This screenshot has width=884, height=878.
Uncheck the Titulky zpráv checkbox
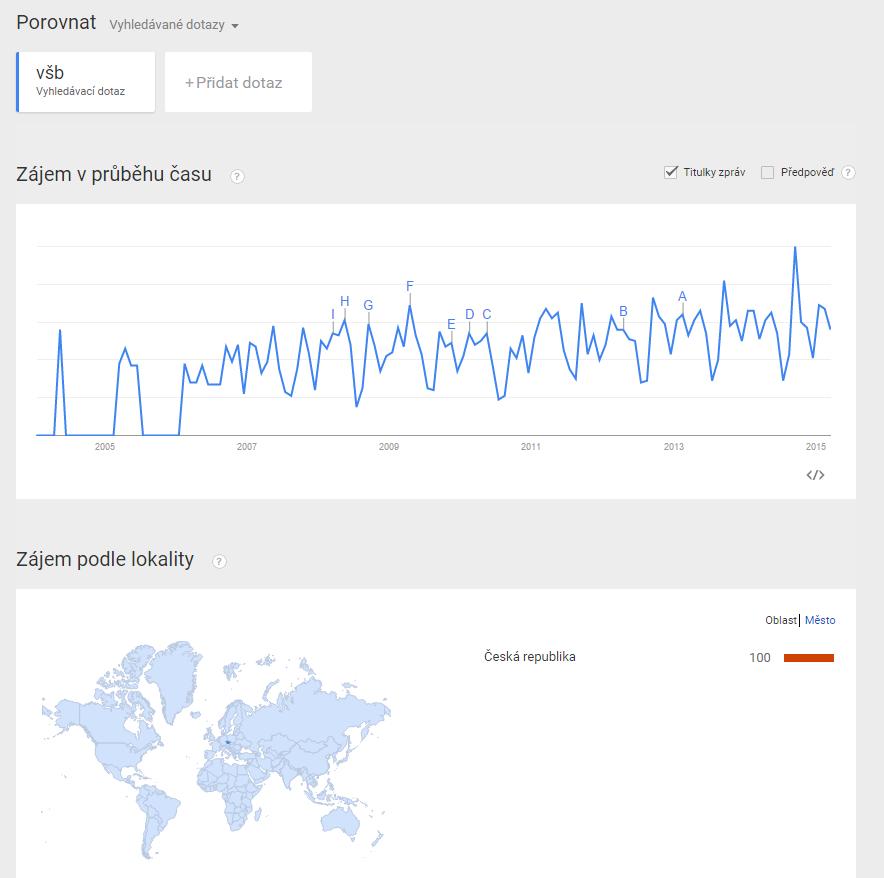point(671,172)
